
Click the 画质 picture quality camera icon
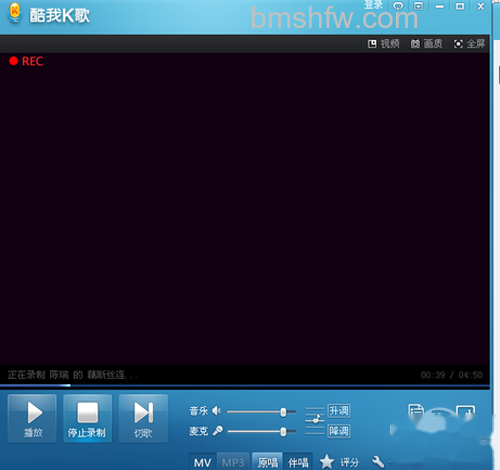[x=415, y=44]
